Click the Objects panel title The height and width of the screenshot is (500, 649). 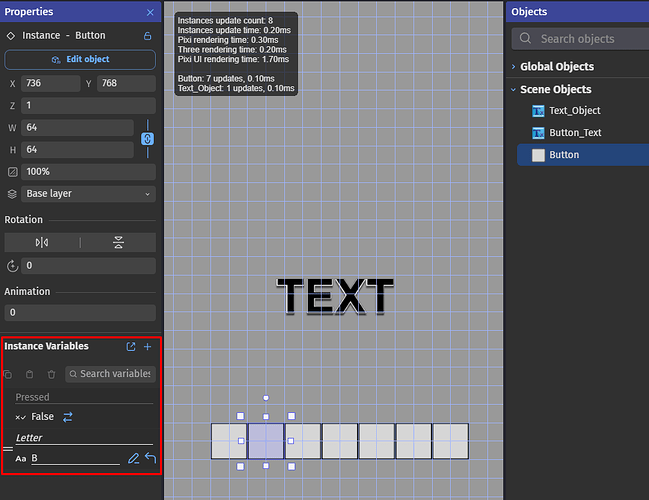tap(529, 12)
